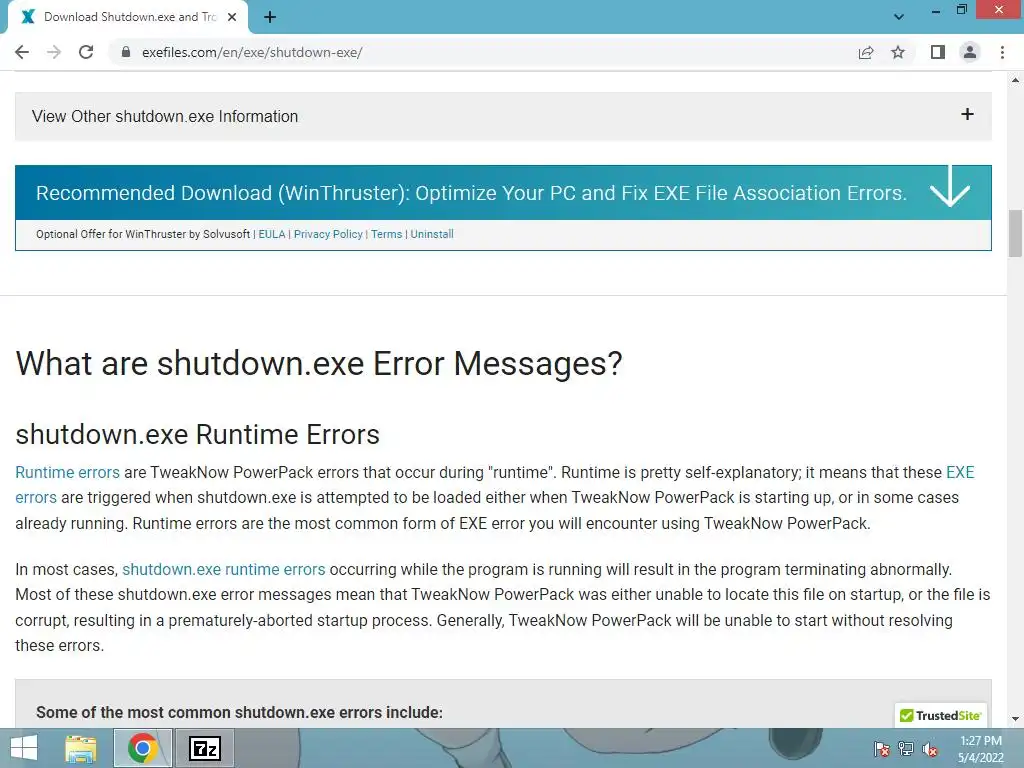Image resolution: width=1024 pixels, height=768 pixels.
Task: Open the Terms link
Action: click(x=387, y=234)
